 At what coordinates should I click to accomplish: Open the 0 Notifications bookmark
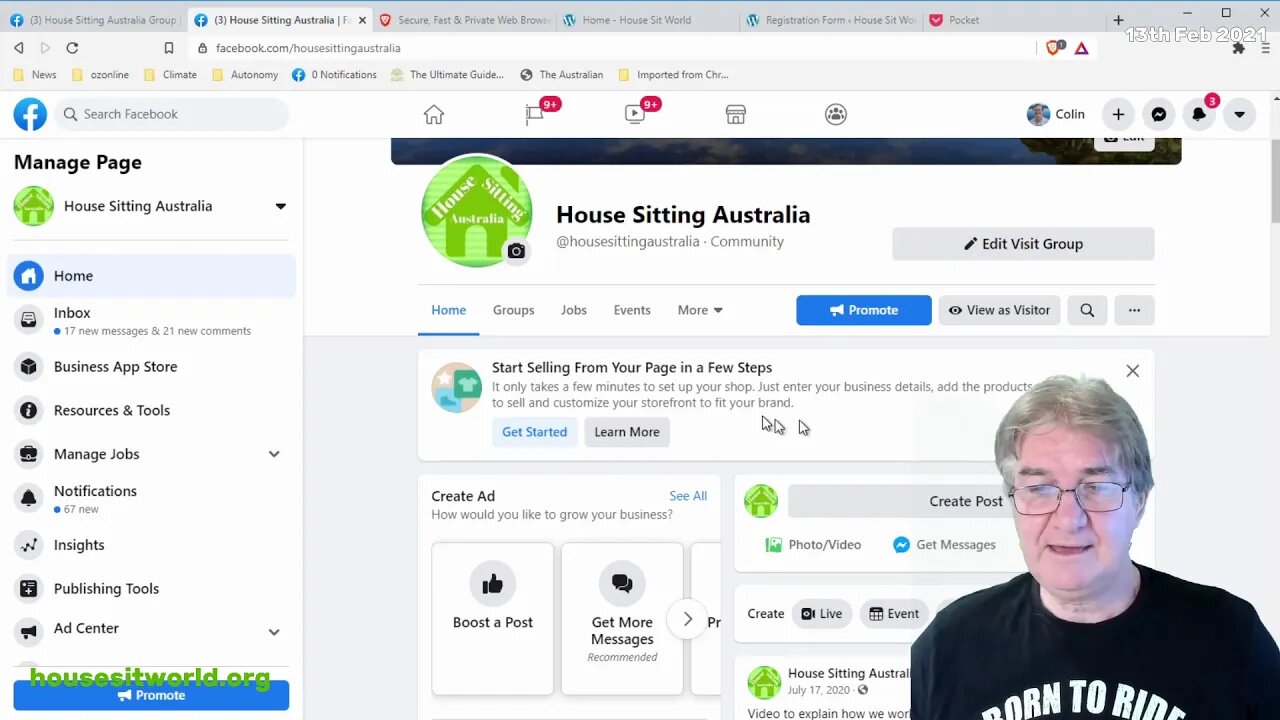click(x=334, y=75)
